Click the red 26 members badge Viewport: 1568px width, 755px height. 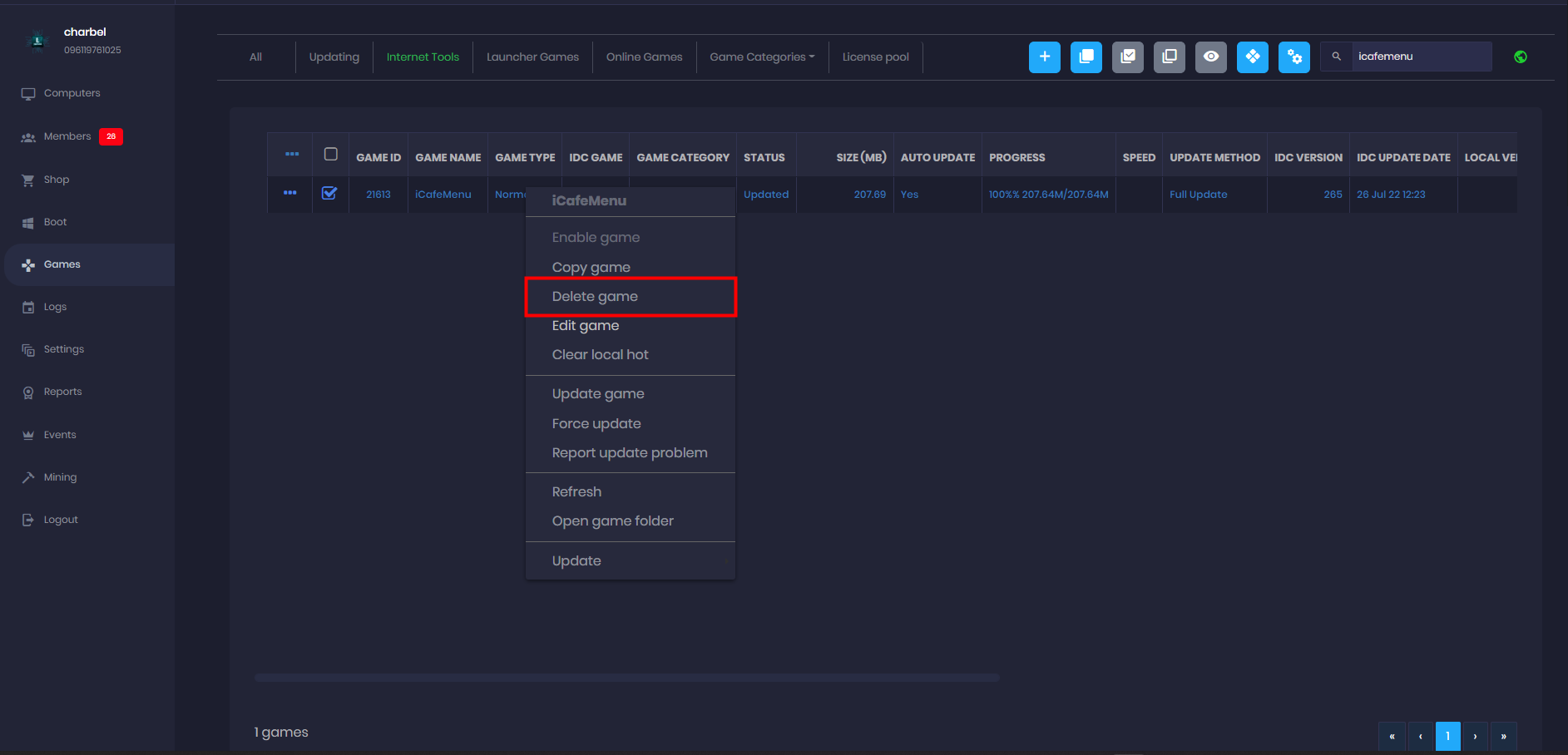tap(111, 136)
